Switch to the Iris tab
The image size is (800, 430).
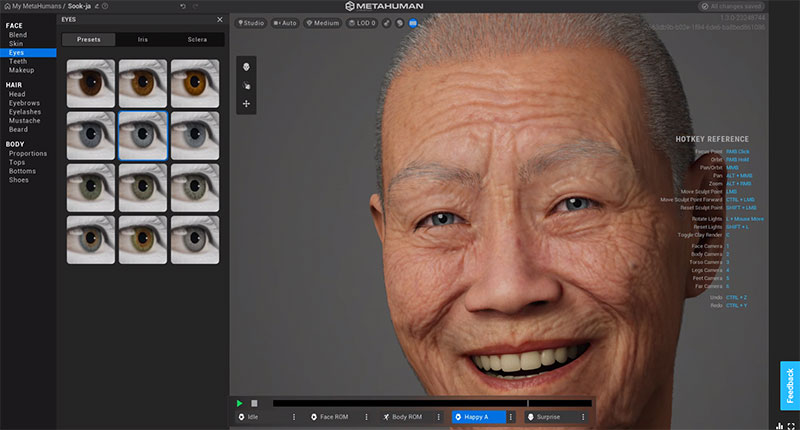[x=142, y=39]
